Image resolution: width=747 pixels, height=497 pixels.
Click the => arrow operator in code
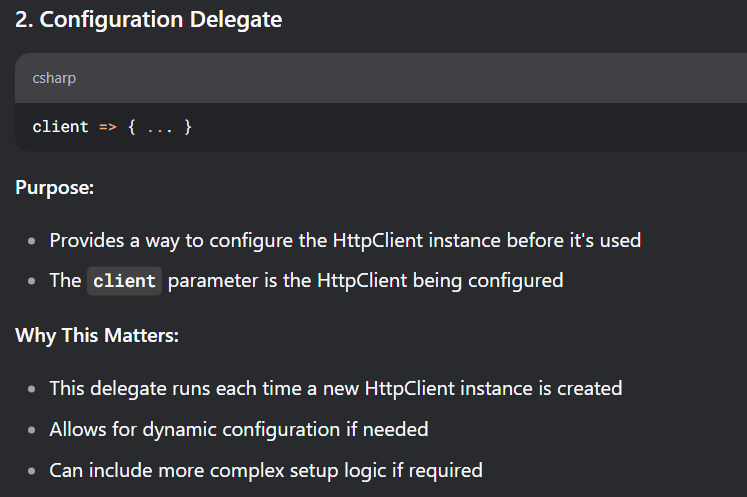(108, 127)
